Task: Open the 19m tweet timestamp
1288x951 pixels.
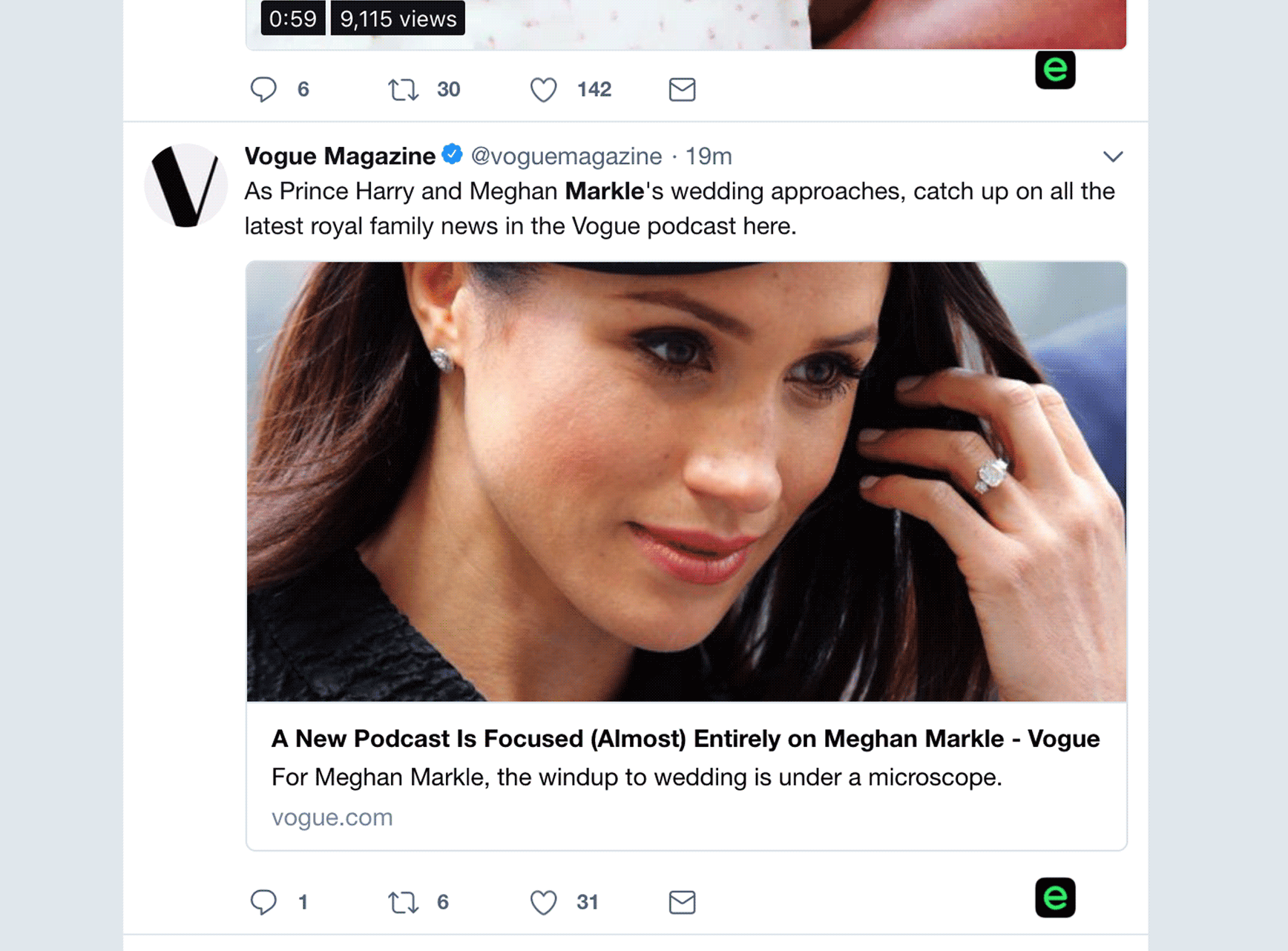Action: pos(708,157)
